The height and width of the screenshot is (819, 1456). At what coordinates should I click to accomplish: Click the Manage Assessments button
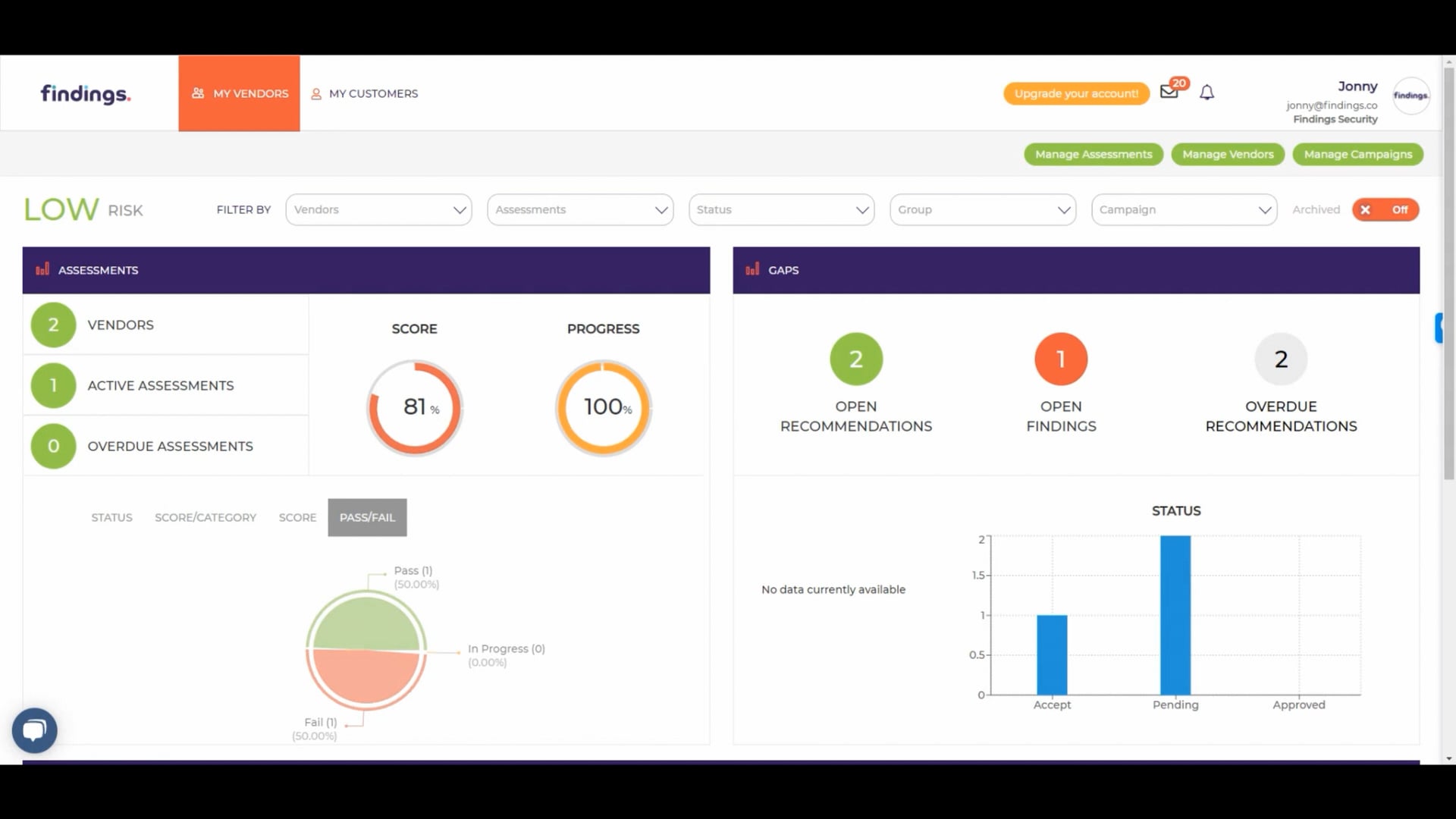pyautogui.click(x=1093, y=154)
